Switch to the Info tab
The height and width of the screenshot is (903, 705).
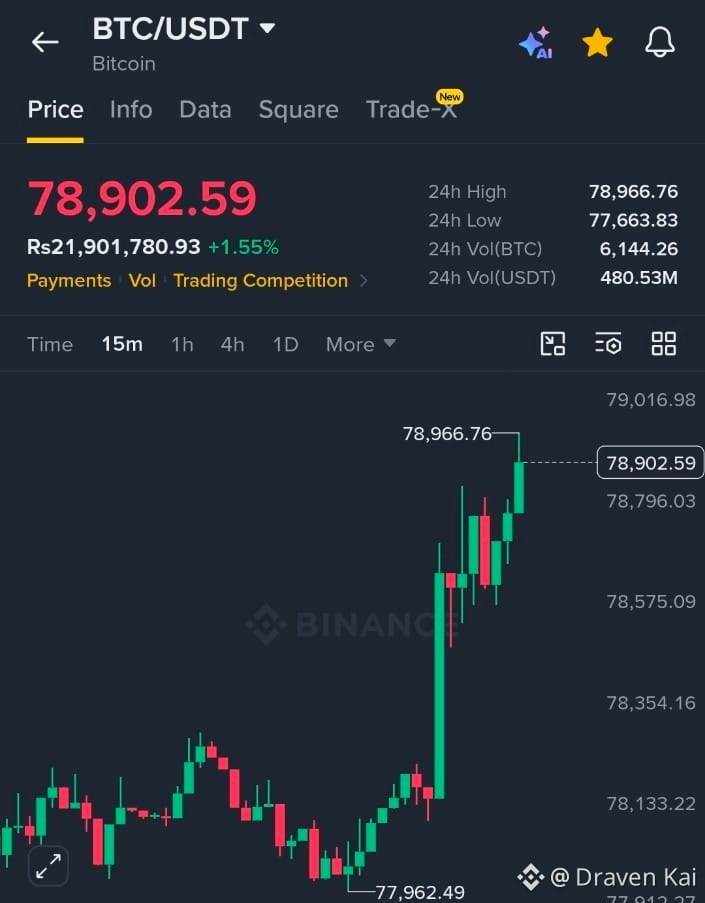[x=131, y=109]
